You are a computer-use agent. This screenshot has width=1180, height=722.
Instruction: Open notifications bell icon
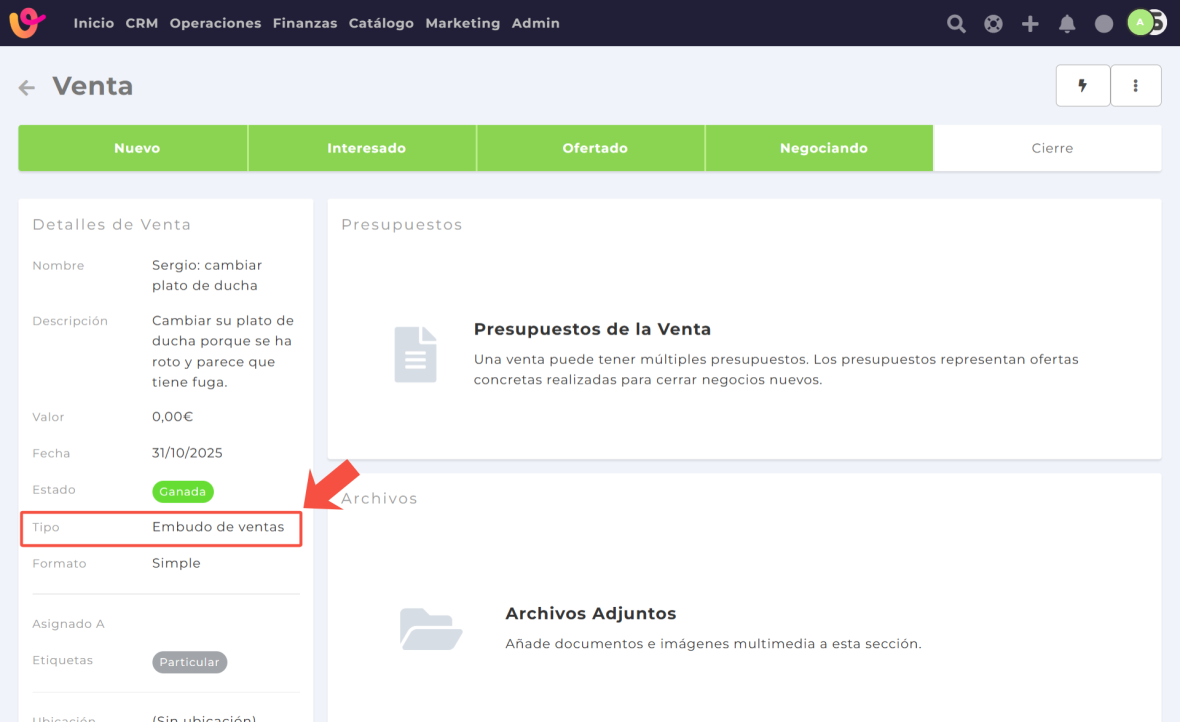pos(1067,24)
